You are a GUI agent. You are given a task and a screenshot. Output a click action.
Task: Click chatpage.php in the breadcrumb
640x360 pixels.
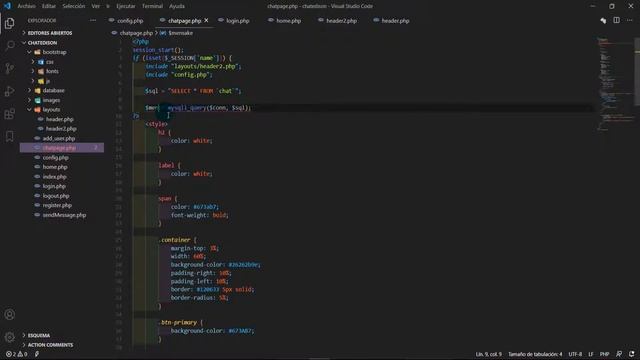click(136, 33)
